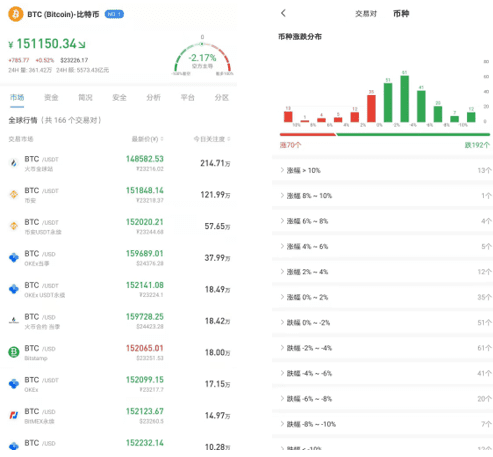This screenshot has height=457, width=493.
Task: Open the 分析 tab
Action: 153,97
